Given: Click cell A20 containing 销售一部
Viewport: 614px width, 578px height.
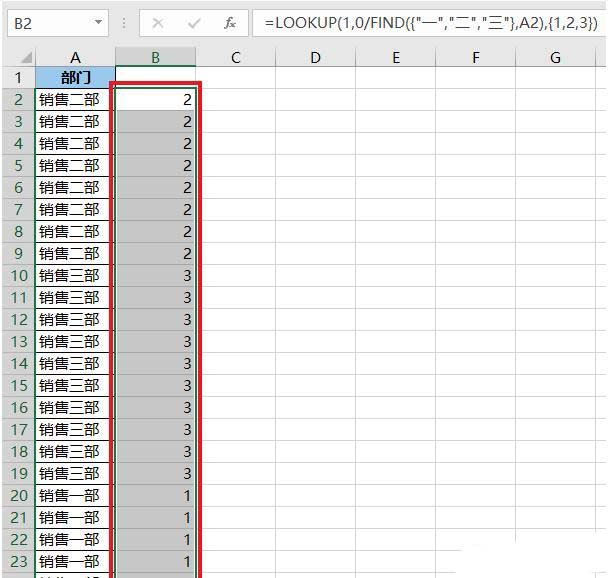Looking at the screenshot, I should click(x=75, y=495).
